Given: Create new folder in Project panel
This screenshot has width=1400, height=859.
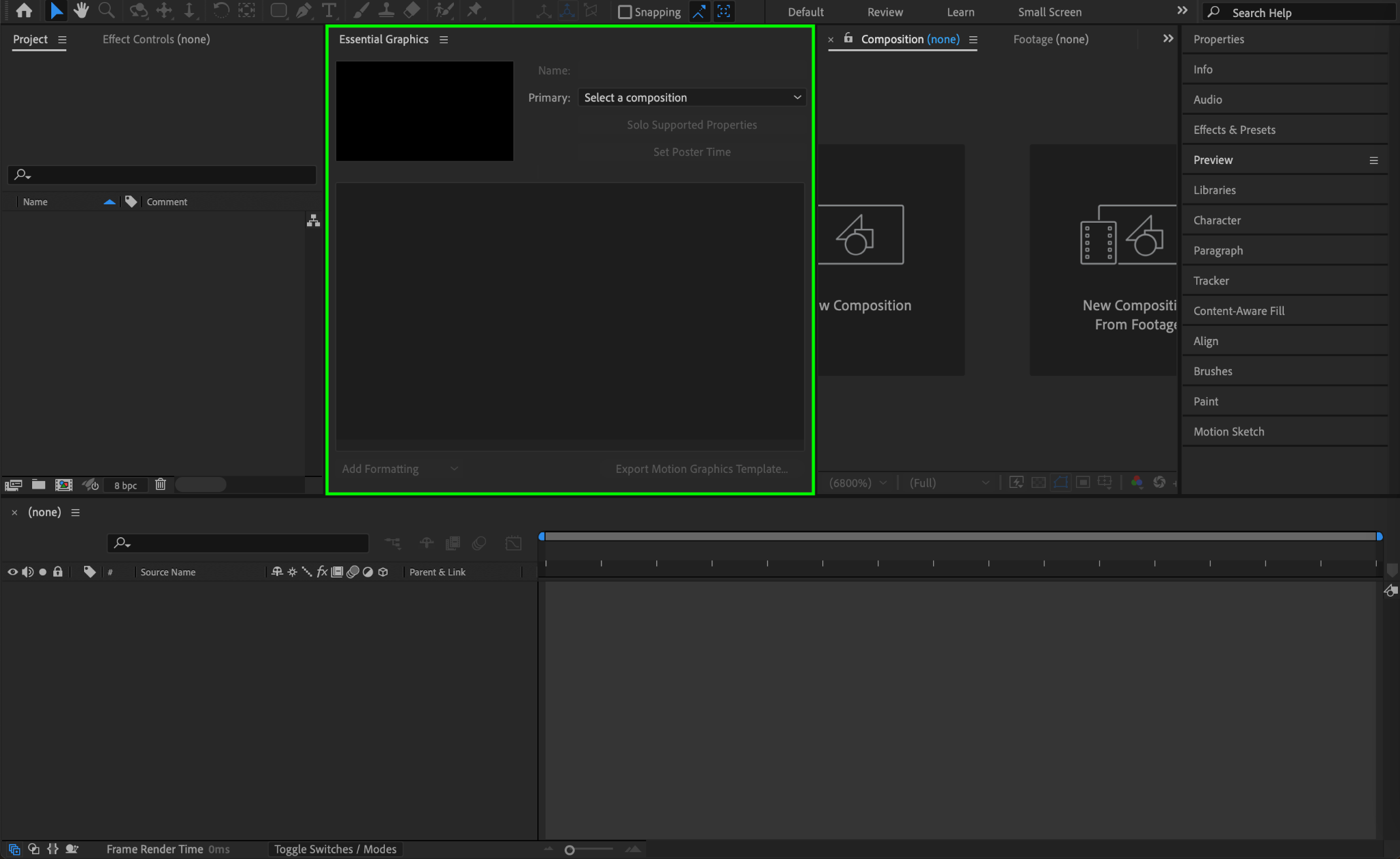Looking at the screenshot, I should (39, 485).
